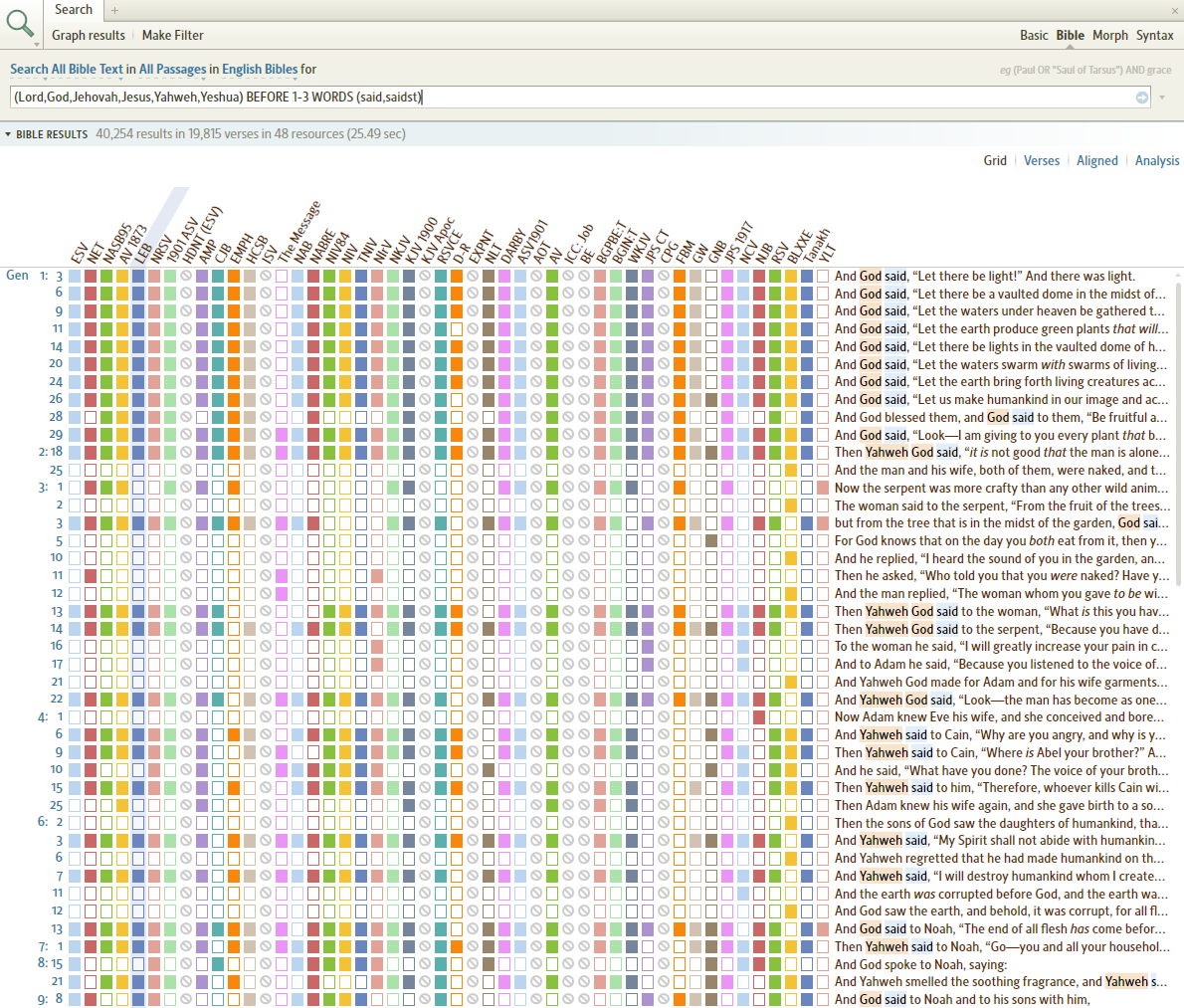The width and height of the screenshot is (1184, 1008).
Task: Click the magnifying glass Search panel icon
Action: click(x=20, y=23)
